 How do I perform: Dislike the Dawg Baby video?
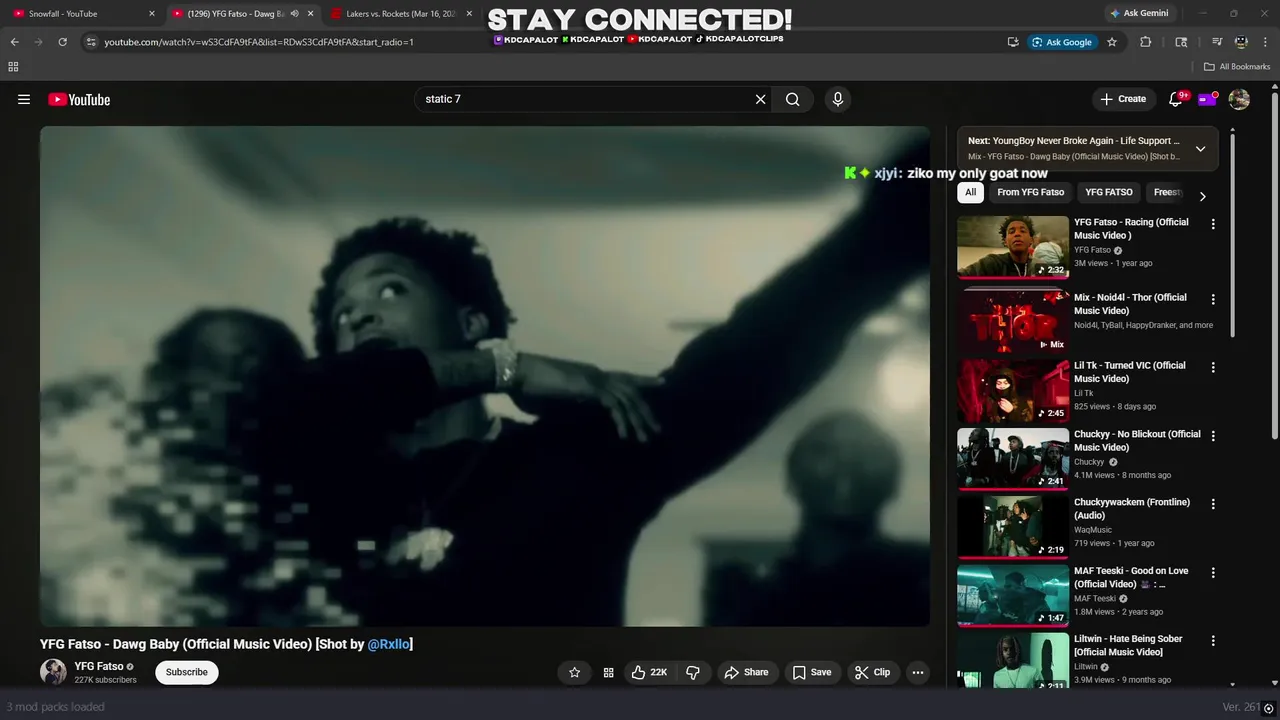point(693,672)
